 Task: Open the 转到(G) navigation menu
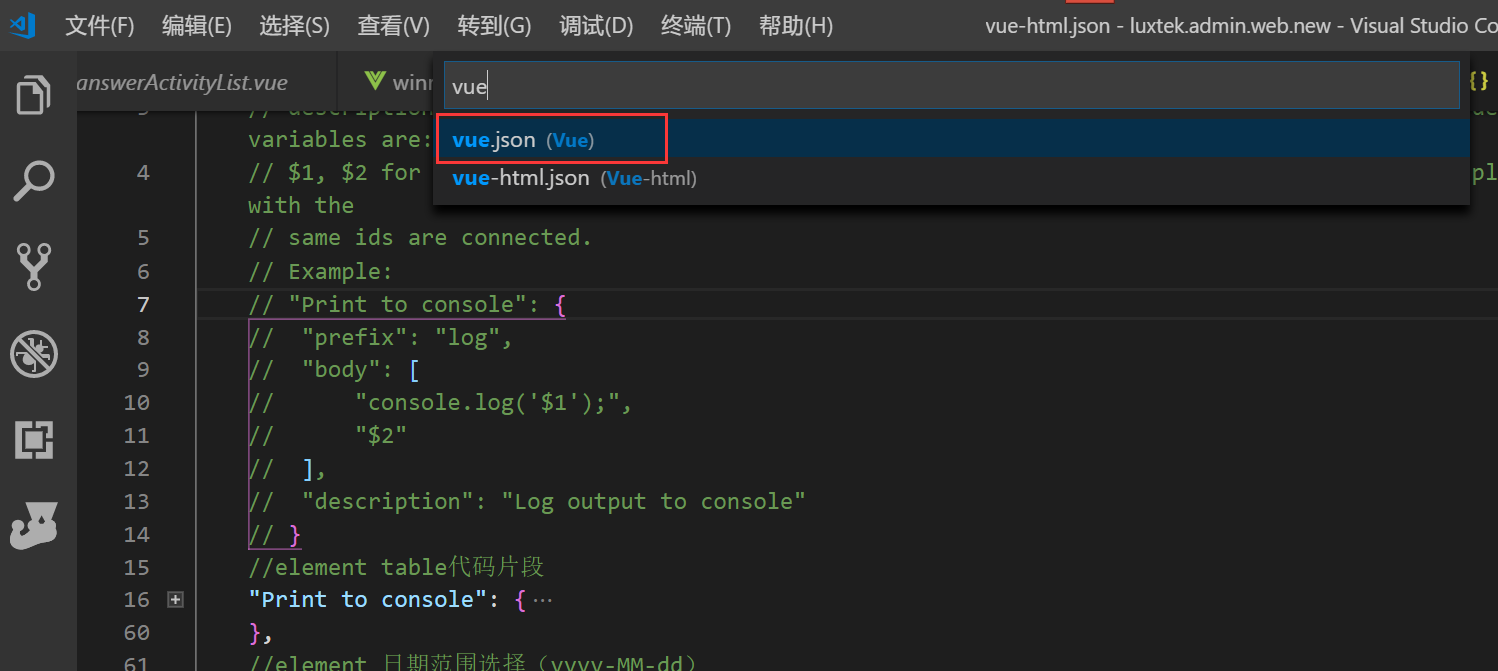(x=494, y=25)
